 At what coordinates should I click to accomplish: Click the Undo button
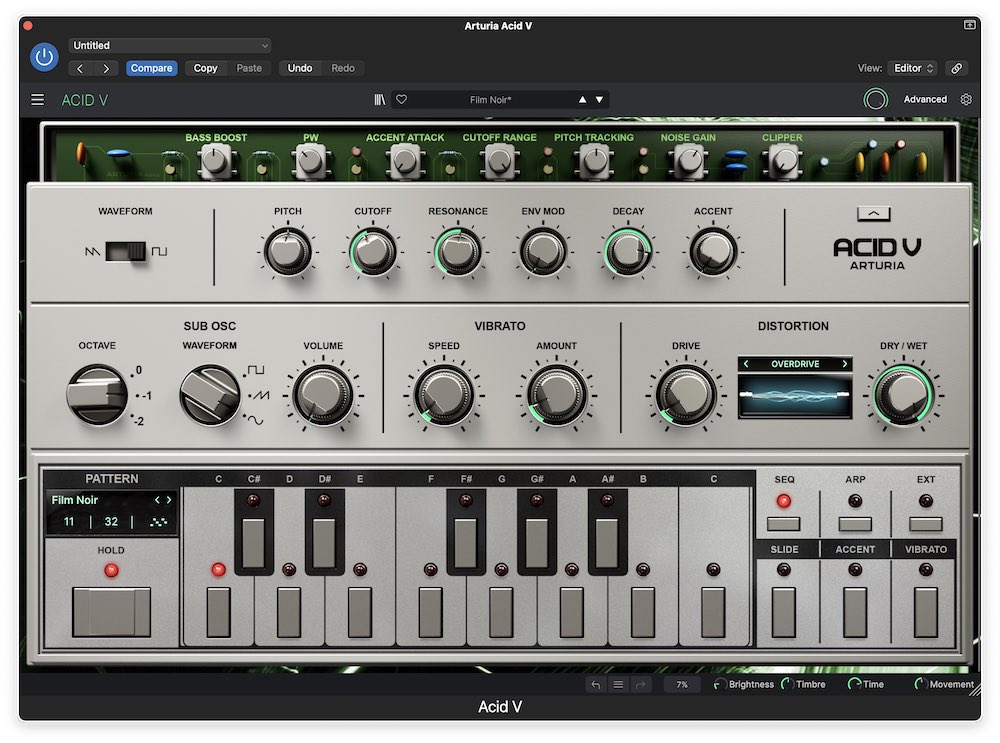click(x=300, y=68)
